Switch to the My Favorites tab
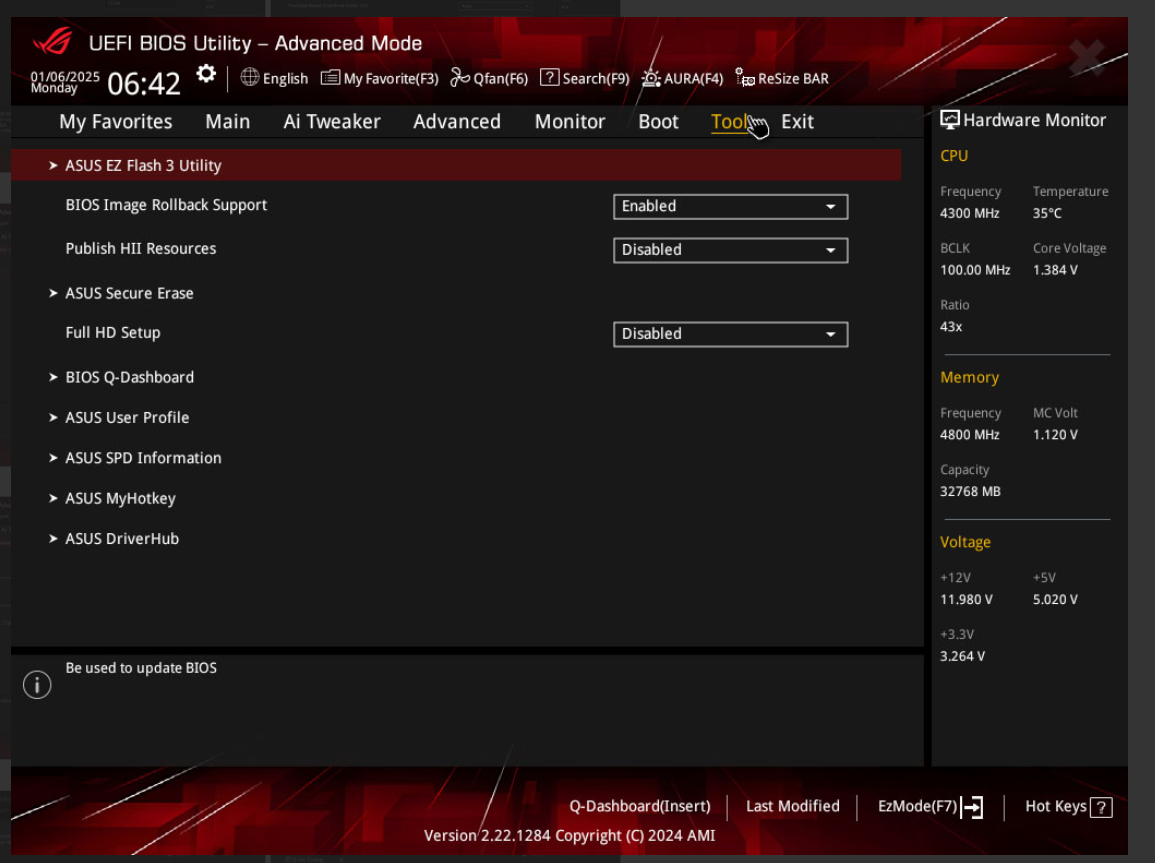The width and height of the screenshot is (1155, 863). (116, 121)
